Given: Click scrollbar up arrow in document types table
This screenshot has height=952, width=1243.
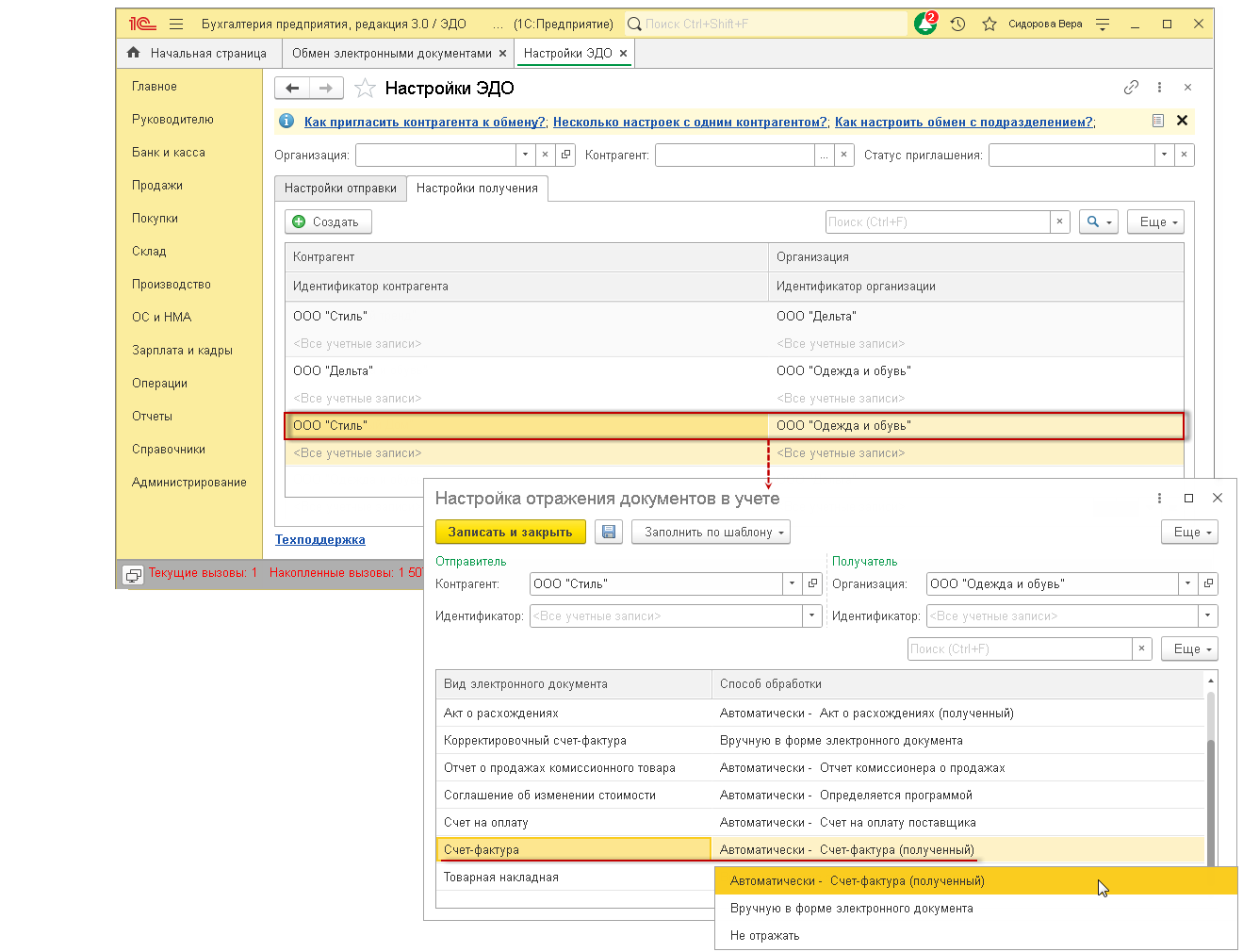Looking at the screenshot, I should [x=1211, y=681].
